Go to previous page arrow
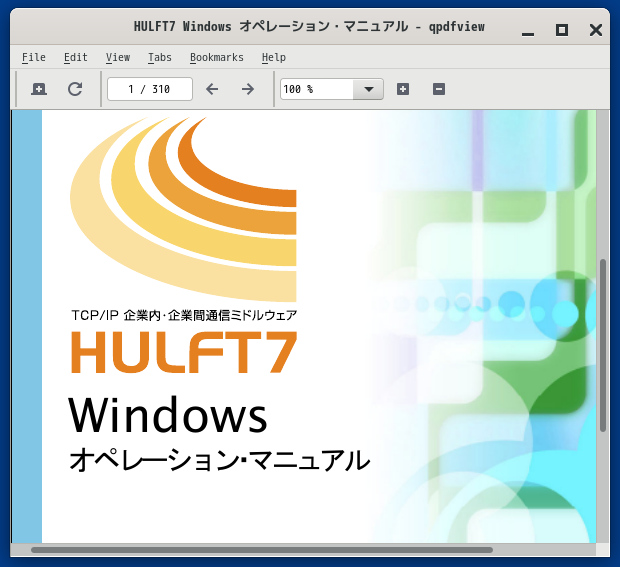Image resolution: width=620 pixels, height=567 pixels. (212, 89)
